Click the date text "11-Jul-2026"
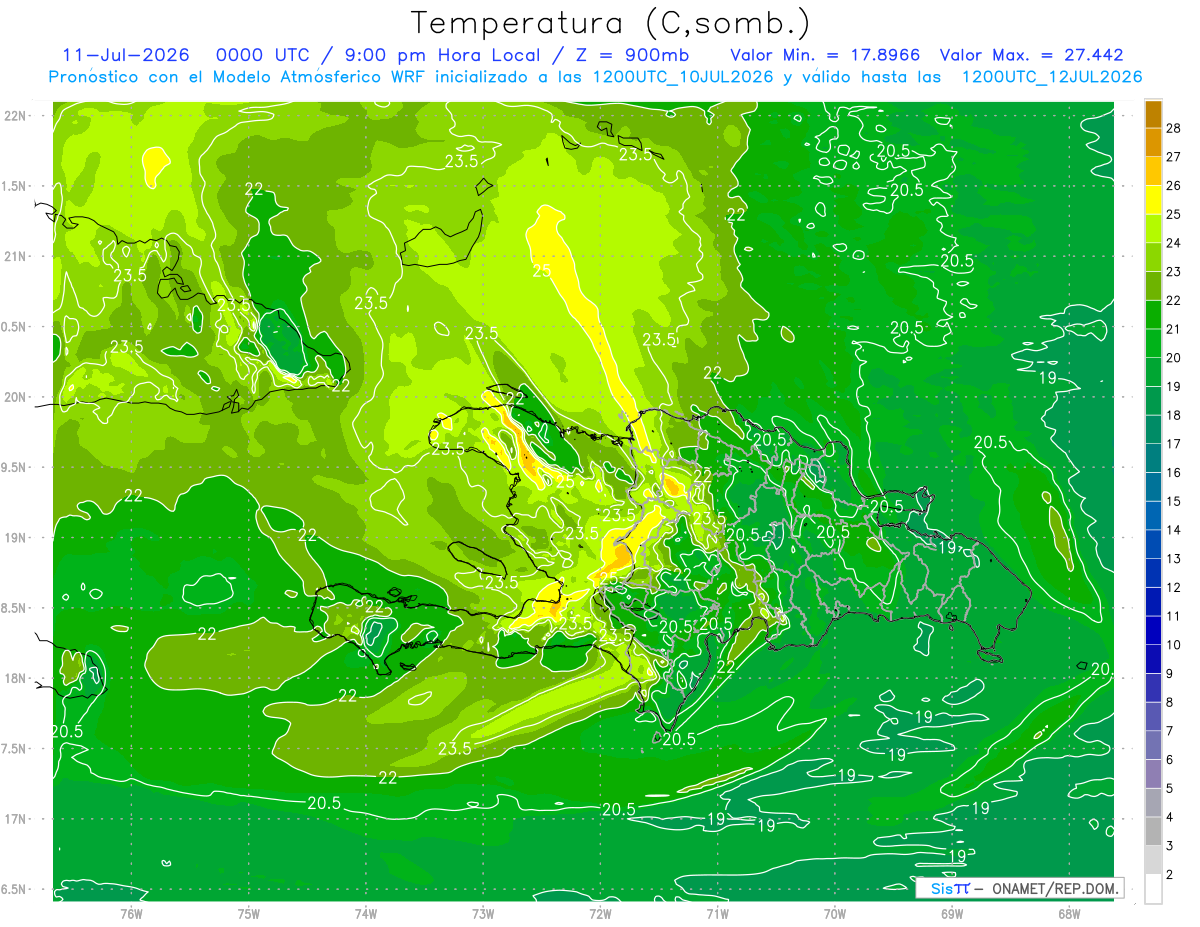The height and width of the screenshot is (927, 1200). click(125, 55)
